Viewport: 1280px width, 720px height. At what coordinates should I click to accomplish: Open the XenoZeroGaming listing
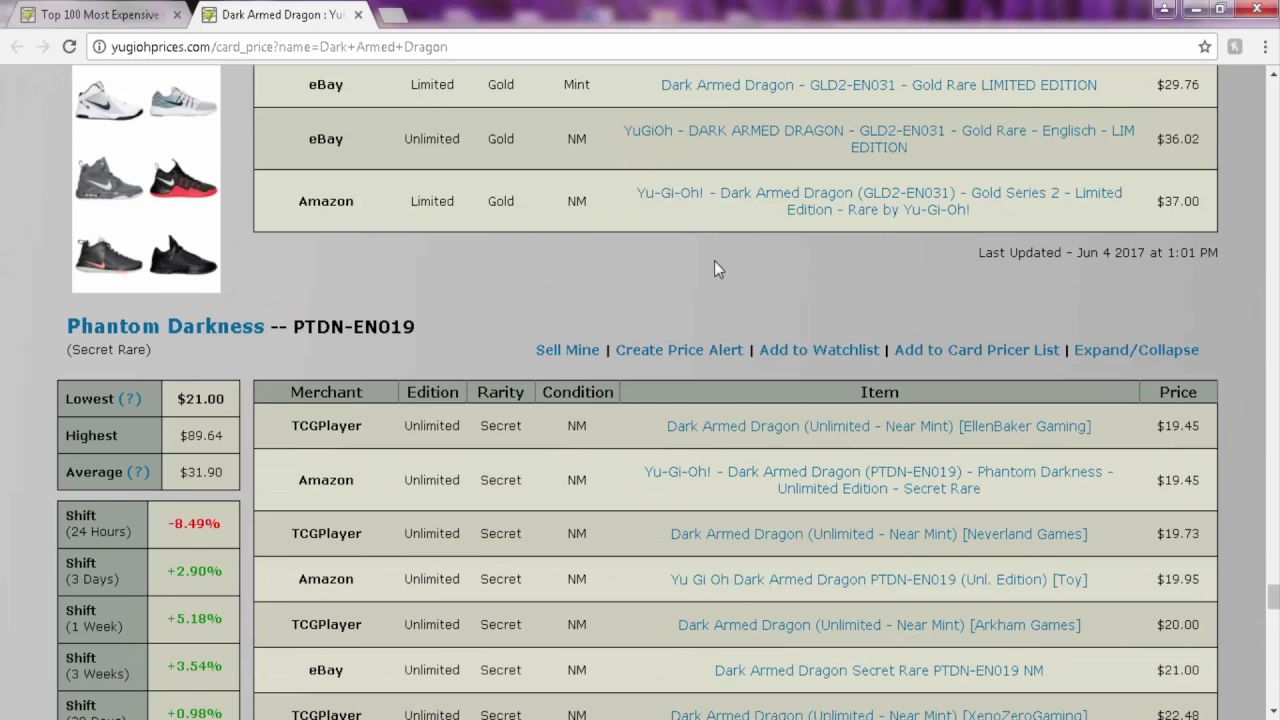[879, 714]
